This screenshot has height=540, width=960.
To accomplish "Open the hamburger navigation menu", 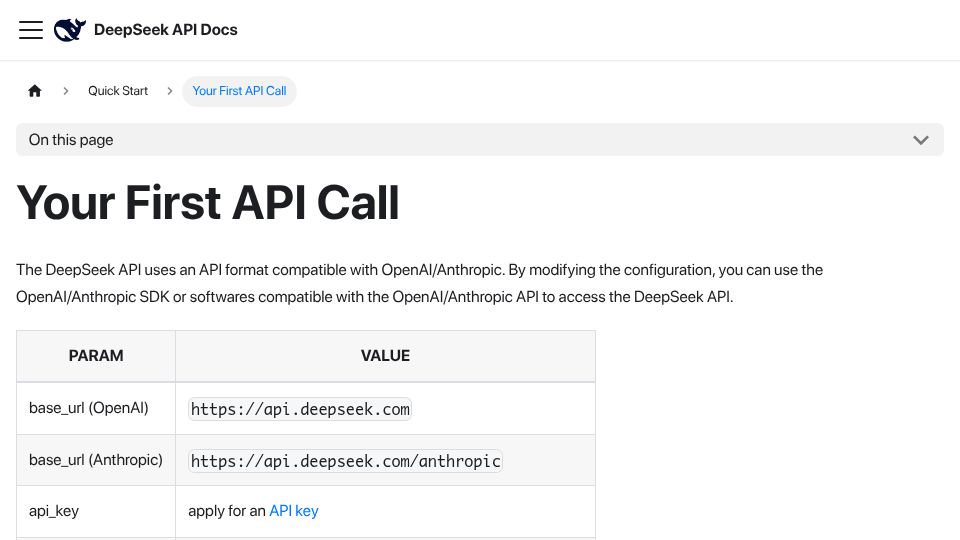I will pos(31,30).
